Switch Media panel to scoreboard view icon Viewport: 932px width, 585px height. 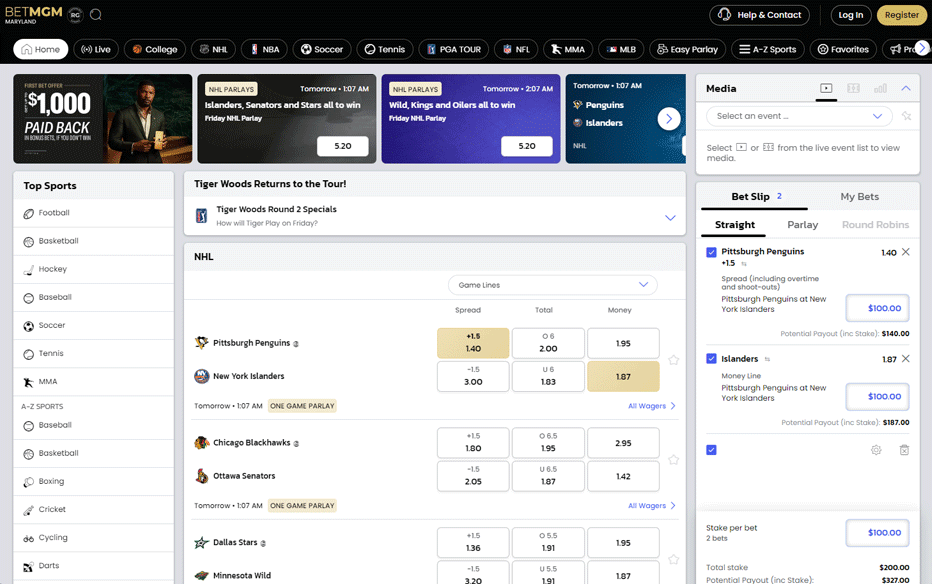point(854,88)
